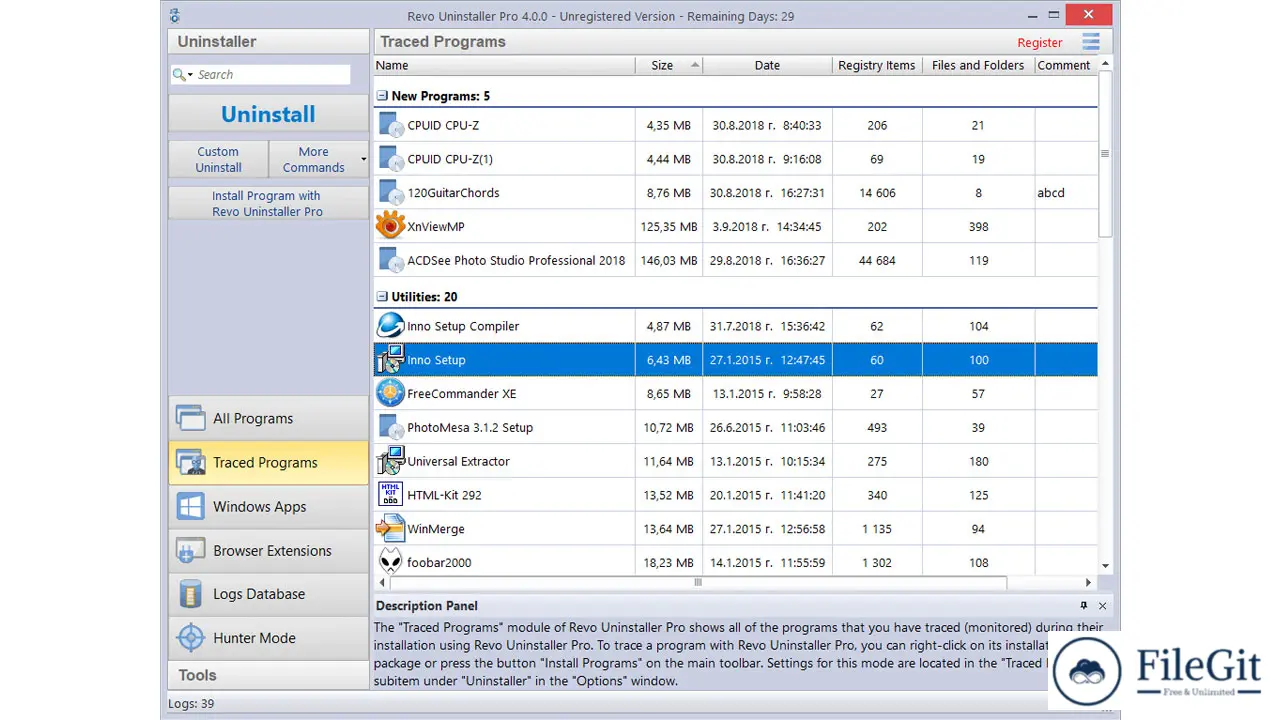The image size is (1280, 720).
Task: Click the large Uninstall button
Action: [268, 114]
